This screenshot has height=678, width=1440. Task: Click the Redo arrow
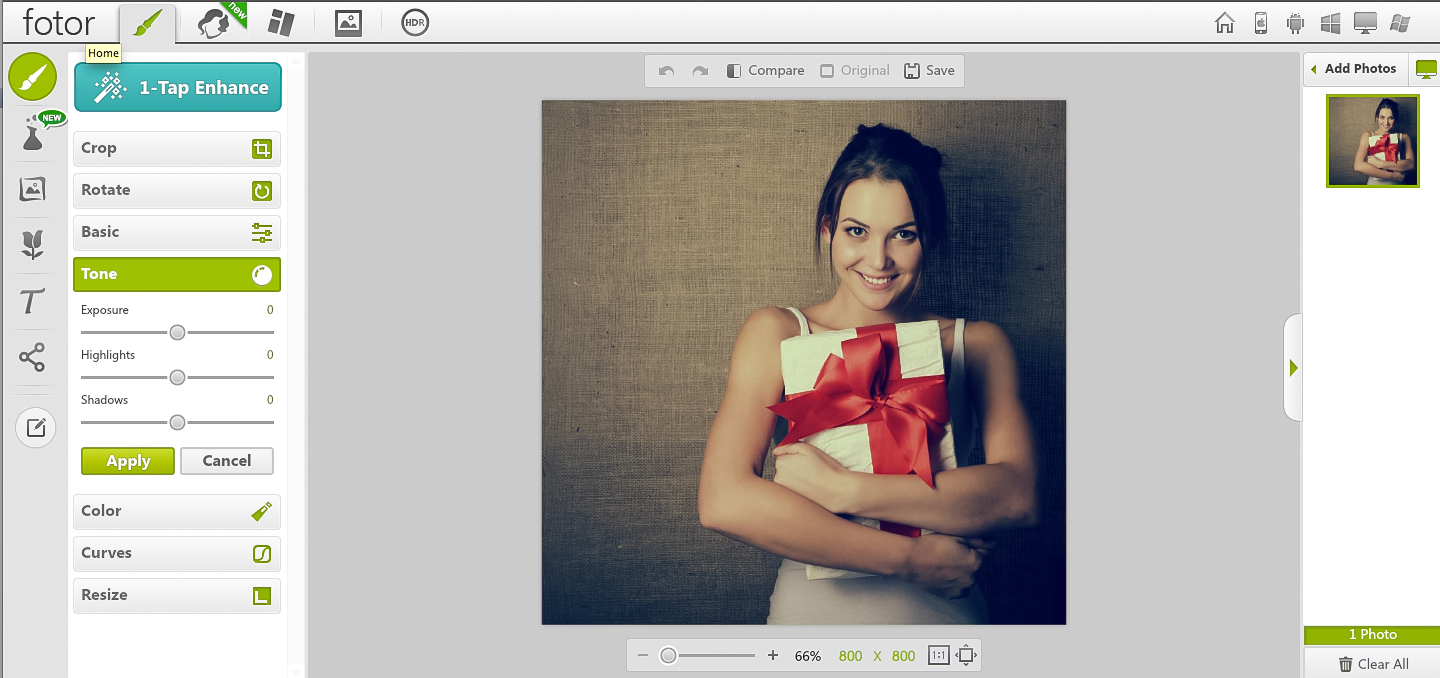point(700,71)
